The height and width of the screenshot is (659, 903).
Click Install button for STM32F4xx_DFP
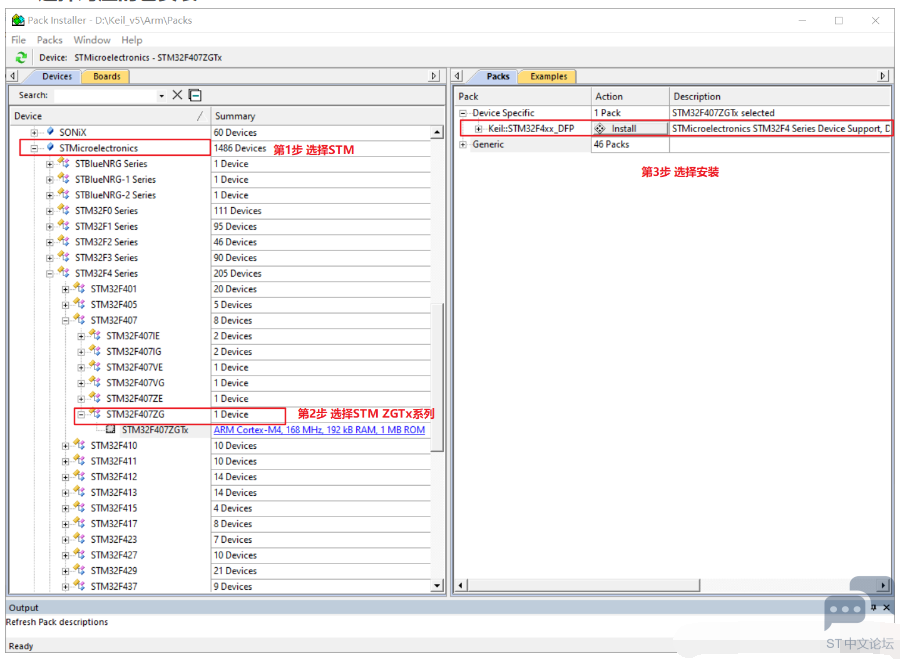[x=630, y=128]
